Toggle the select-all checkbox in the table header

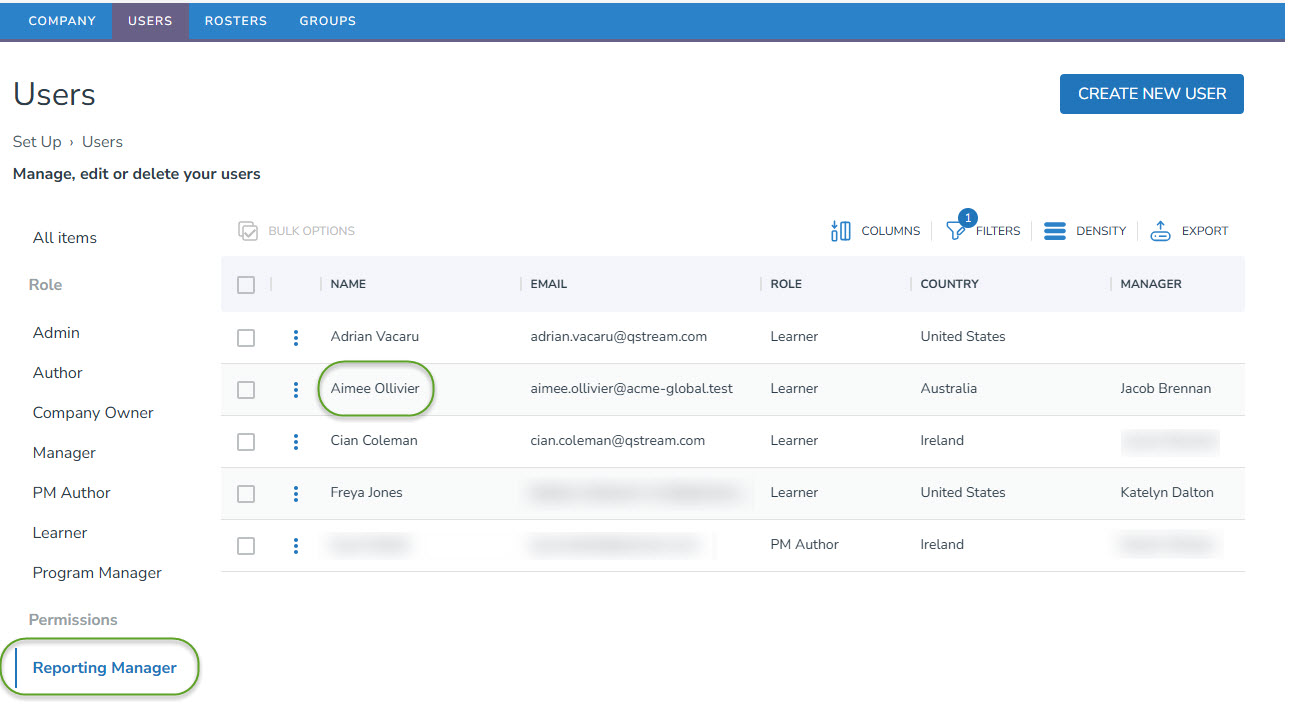[x=246, y=285]
